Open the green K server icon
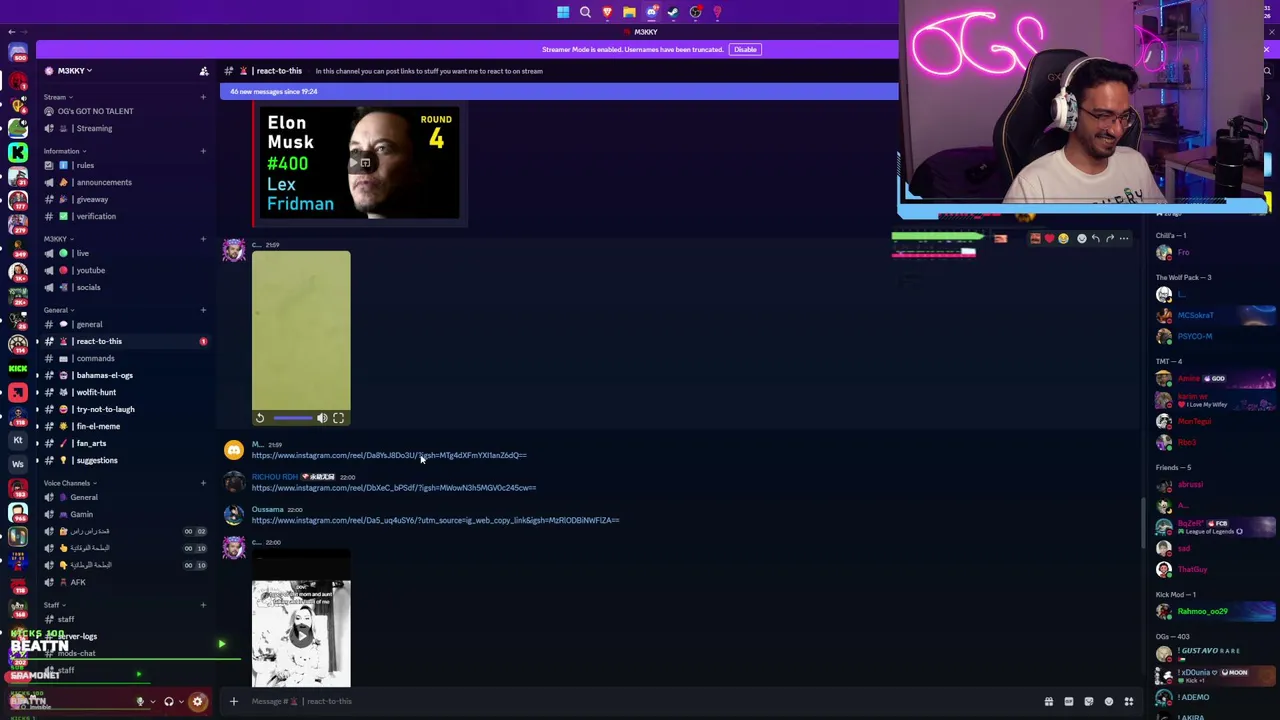Viewport: 1280px width, 720px height. pyautogui.click(x=18, y=152)
